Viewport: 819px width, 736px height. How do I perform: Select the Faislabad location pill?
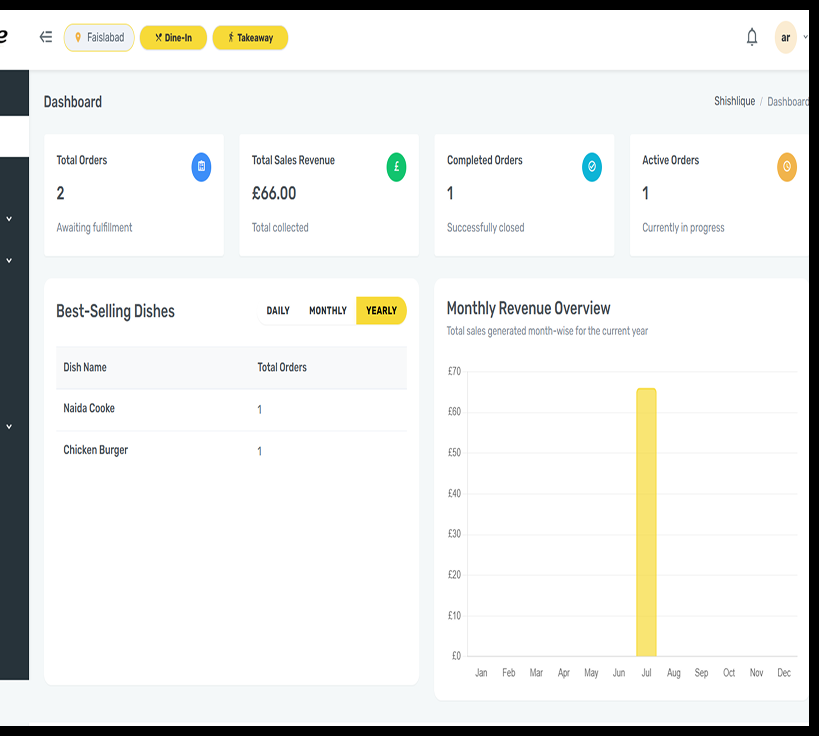point(99,38)
